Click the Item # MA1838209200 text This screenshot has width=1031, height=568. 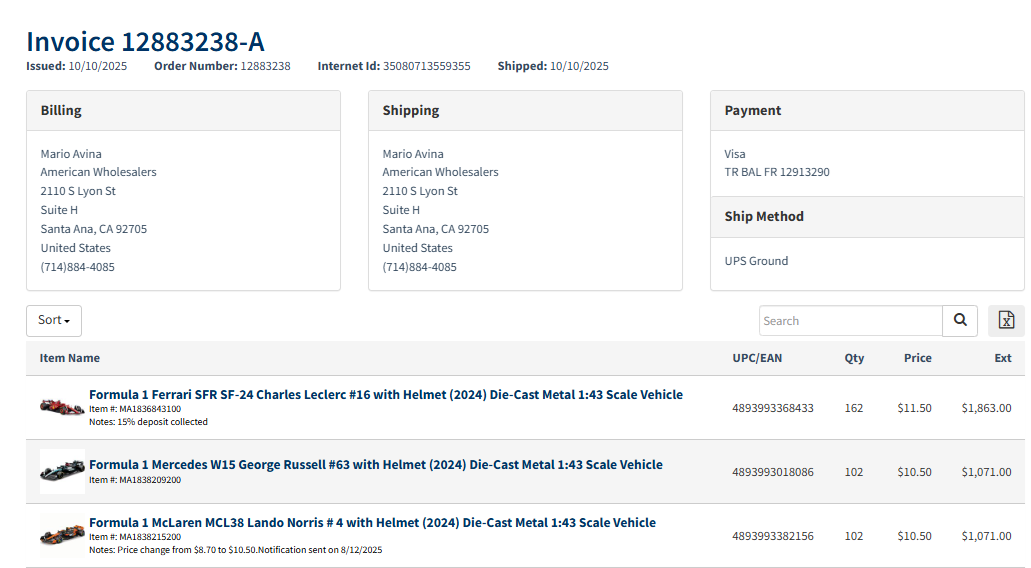(x=135, y=480)
